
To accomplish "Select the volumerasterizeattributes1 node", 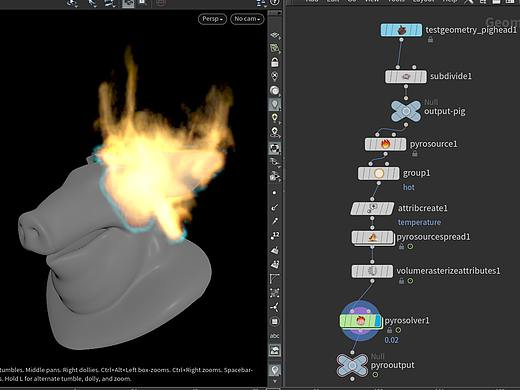I will (372, 271).
